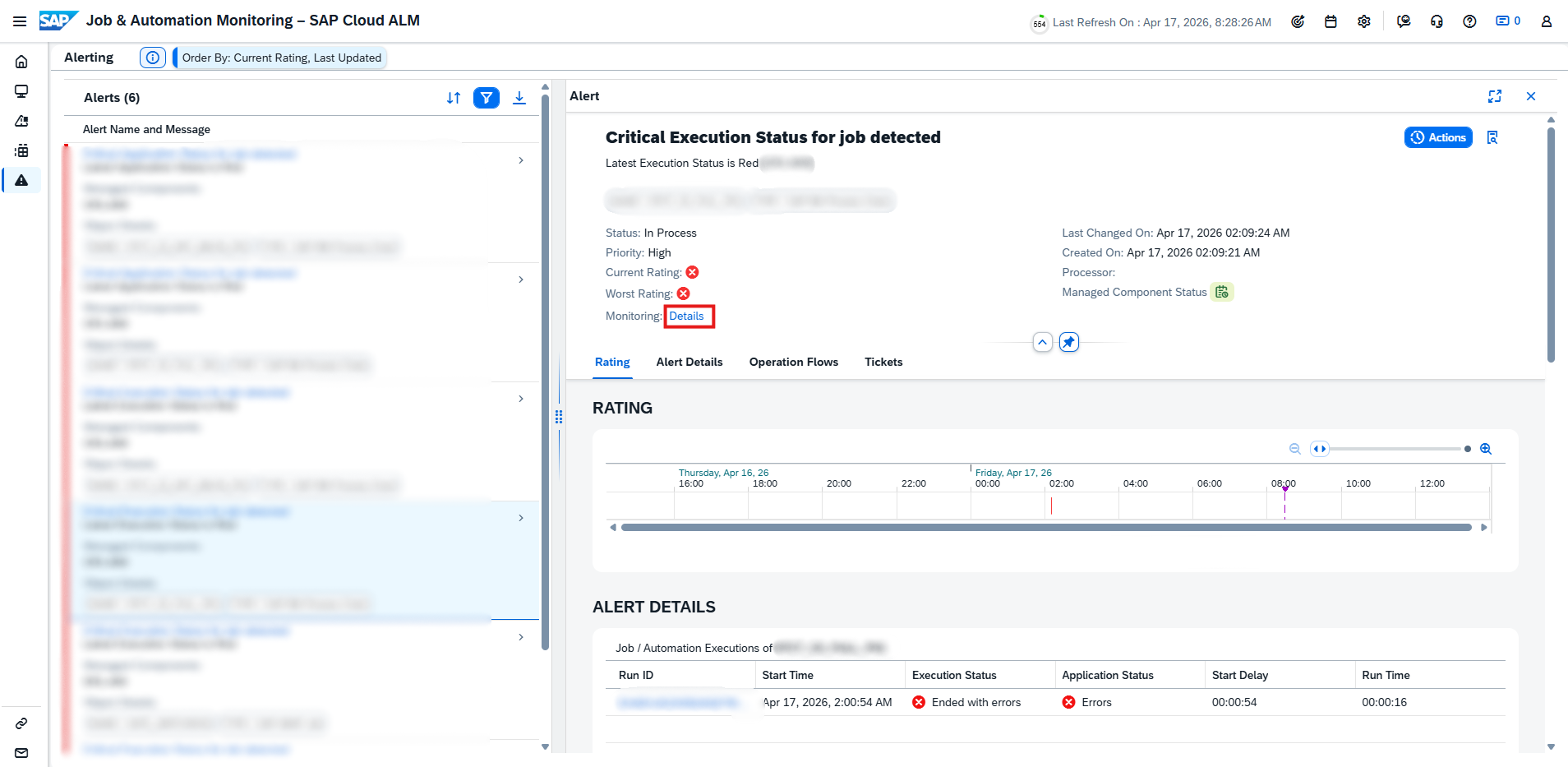Screen dimensions: 1568x767
Task: Show the Alerting info button
Action: (152, 58)
